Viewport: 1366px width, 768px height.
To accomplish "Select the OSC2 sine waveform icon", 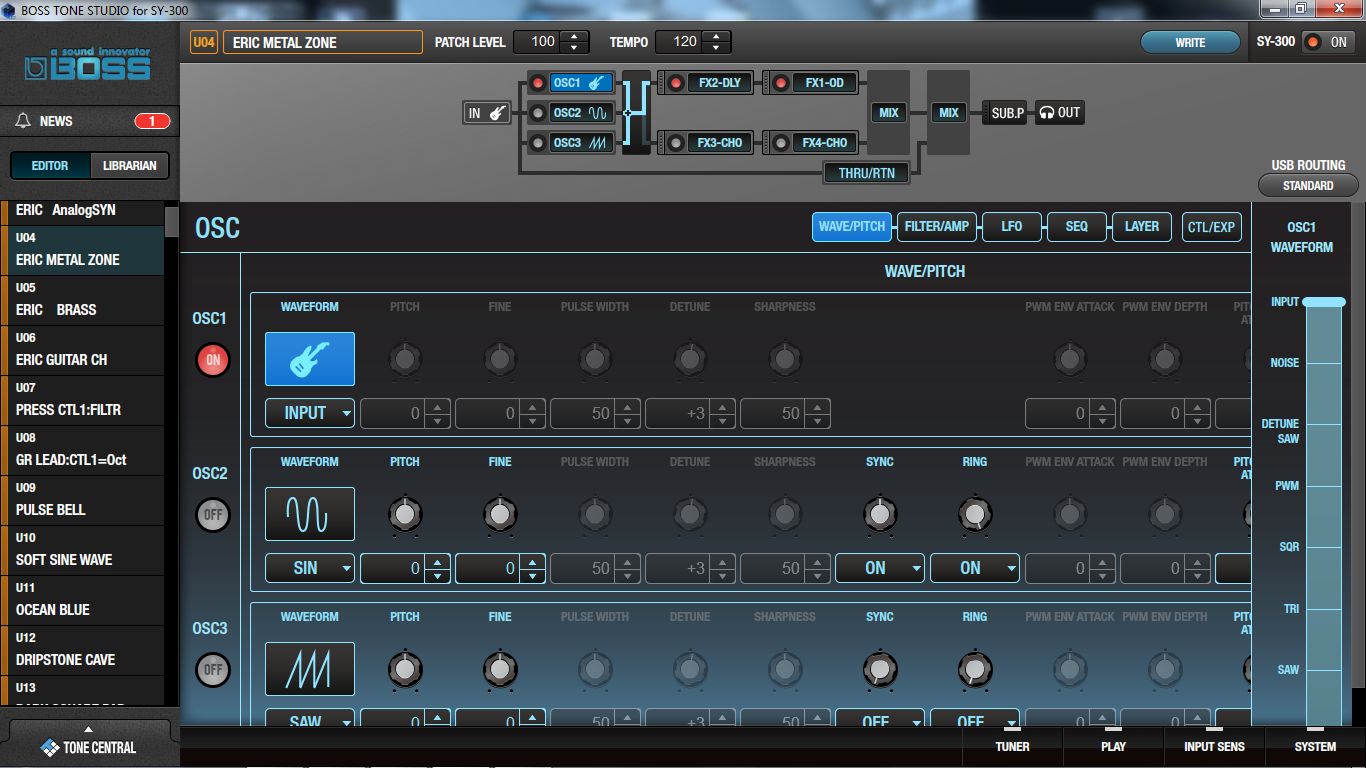I will click(310, 514).
